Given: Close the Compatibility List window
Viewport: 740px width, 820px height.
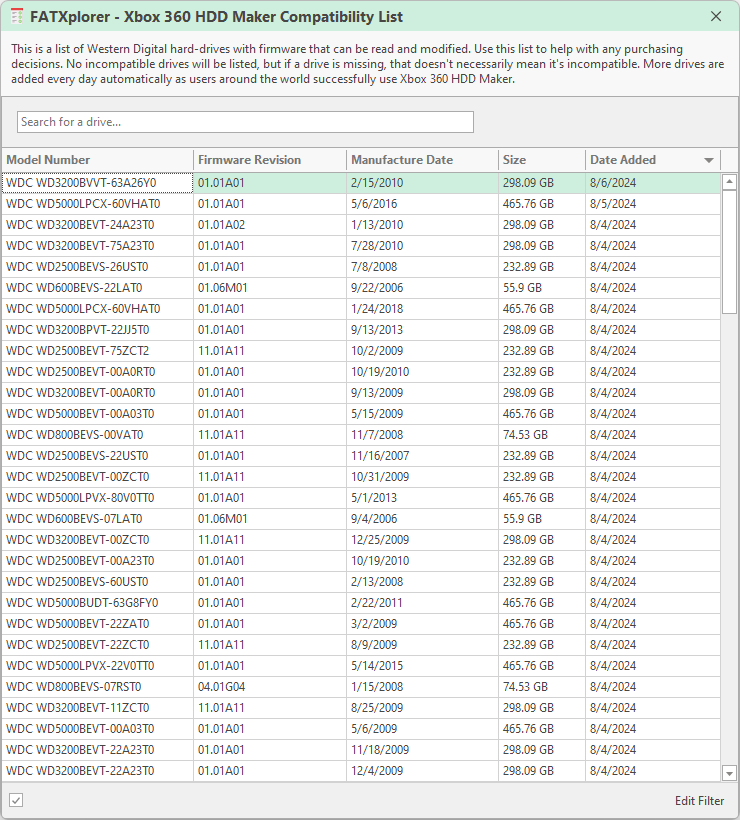Looking at the screenshot, I should [x=716, y=17].
